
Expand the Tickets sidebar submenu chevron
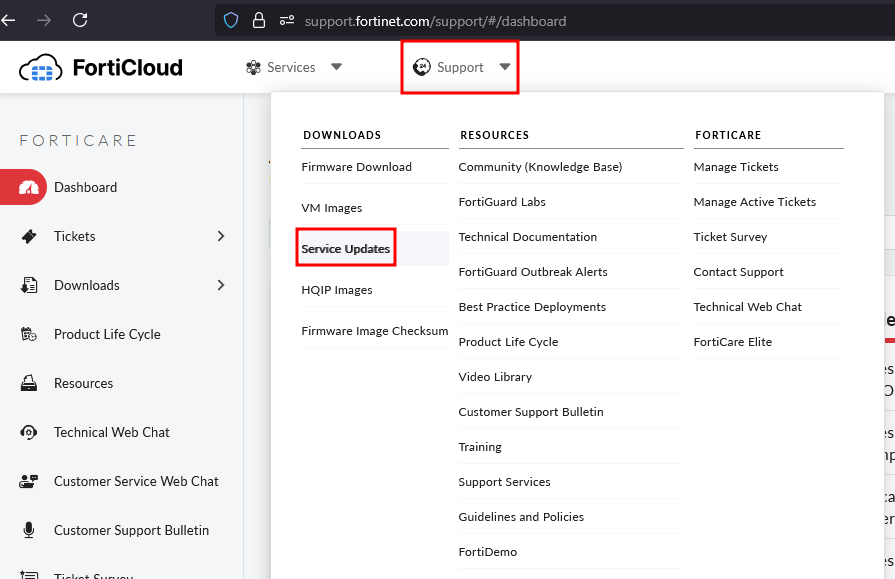pos(220,236)
